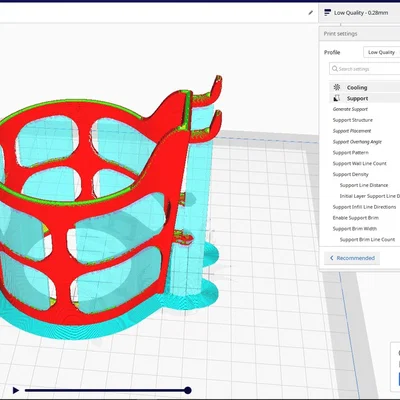Viewport: 400px width, 400px height.
Task: Select the Enable Support Brim setting
Action: click(356, 218)
